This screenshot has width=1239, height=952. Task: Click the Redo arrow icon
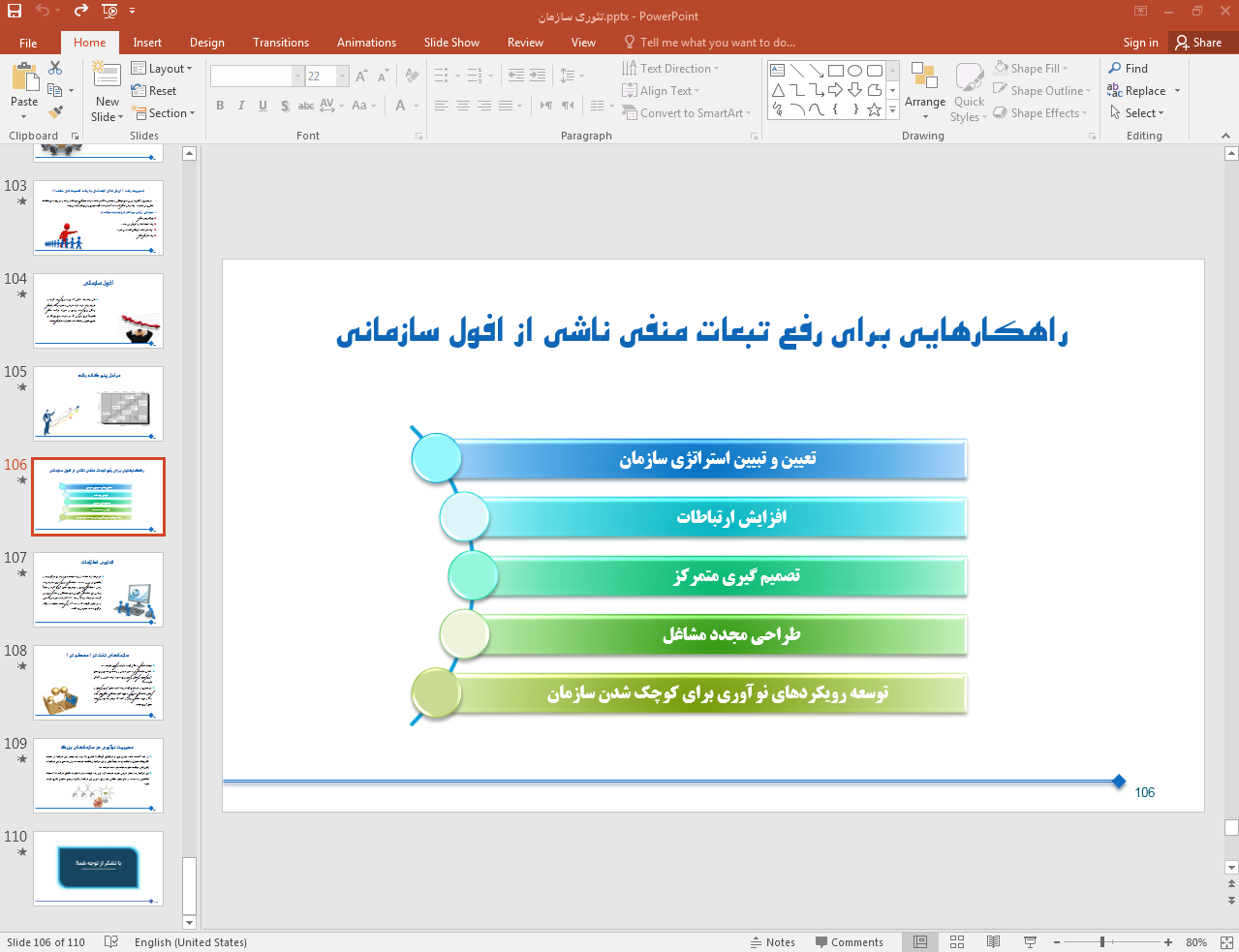tap(80, 11)
